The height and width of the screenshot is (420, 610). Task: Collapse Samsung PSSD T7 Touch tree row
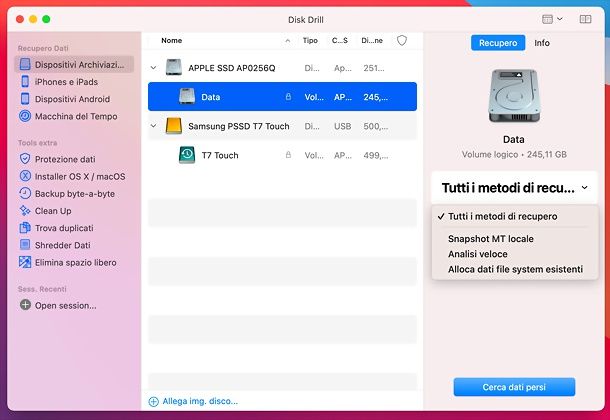tap(153, 126)
